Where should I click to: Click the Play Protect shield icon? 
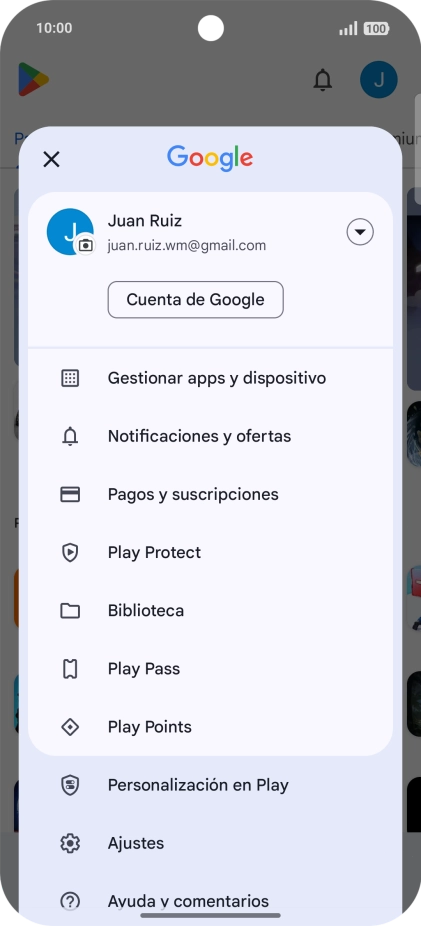70,553
